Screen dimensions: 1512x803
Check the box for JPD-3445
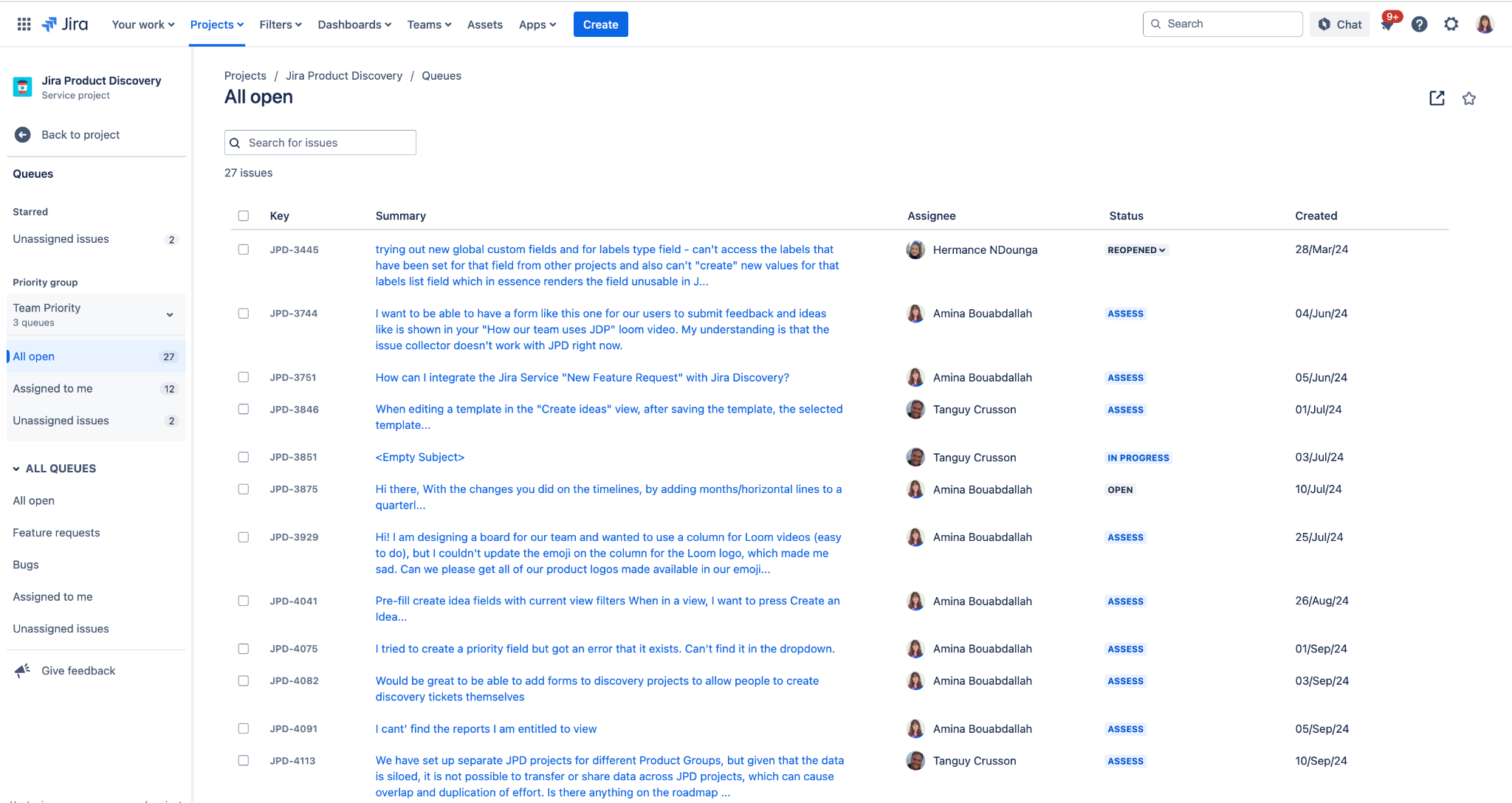click(244, 249)
